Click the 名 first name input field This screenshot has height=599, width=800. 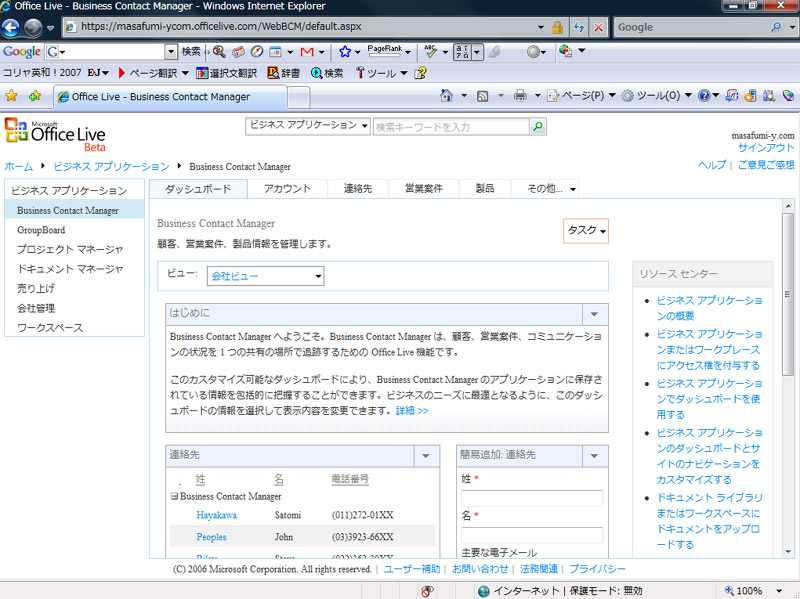click(532, 535)
